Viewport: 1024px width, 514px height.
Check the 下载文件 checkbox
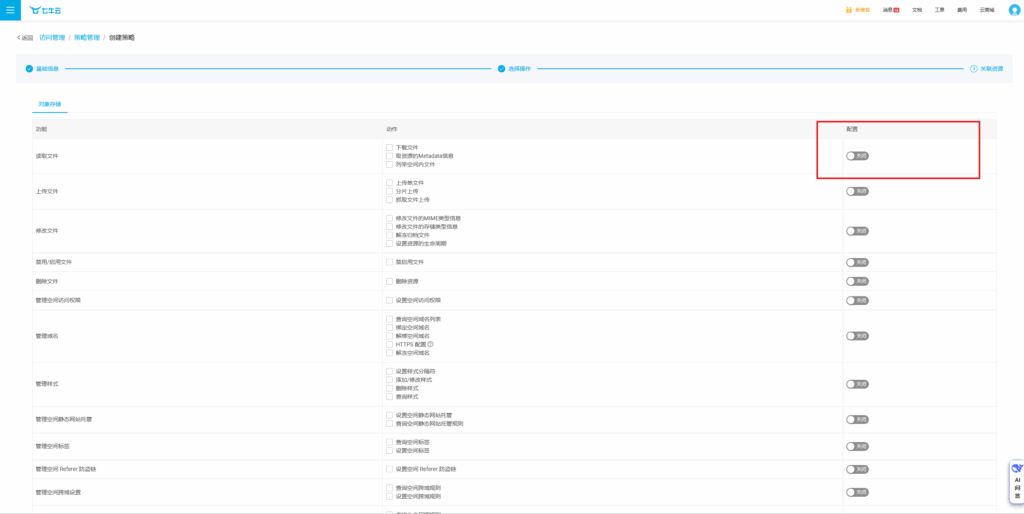tap(389, 147)
